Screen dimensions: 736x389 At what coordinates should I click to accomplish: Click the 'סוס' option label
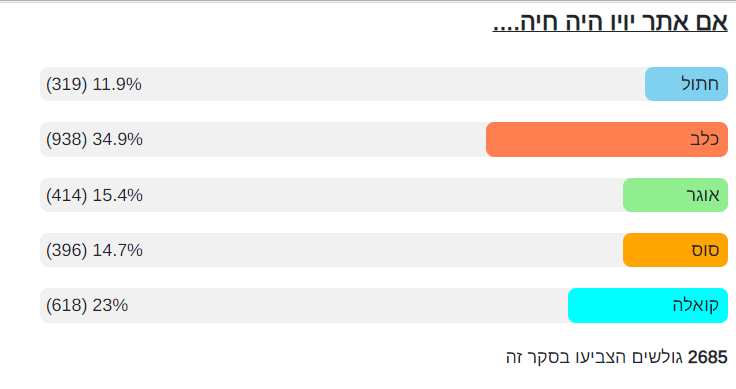[705, 250]
